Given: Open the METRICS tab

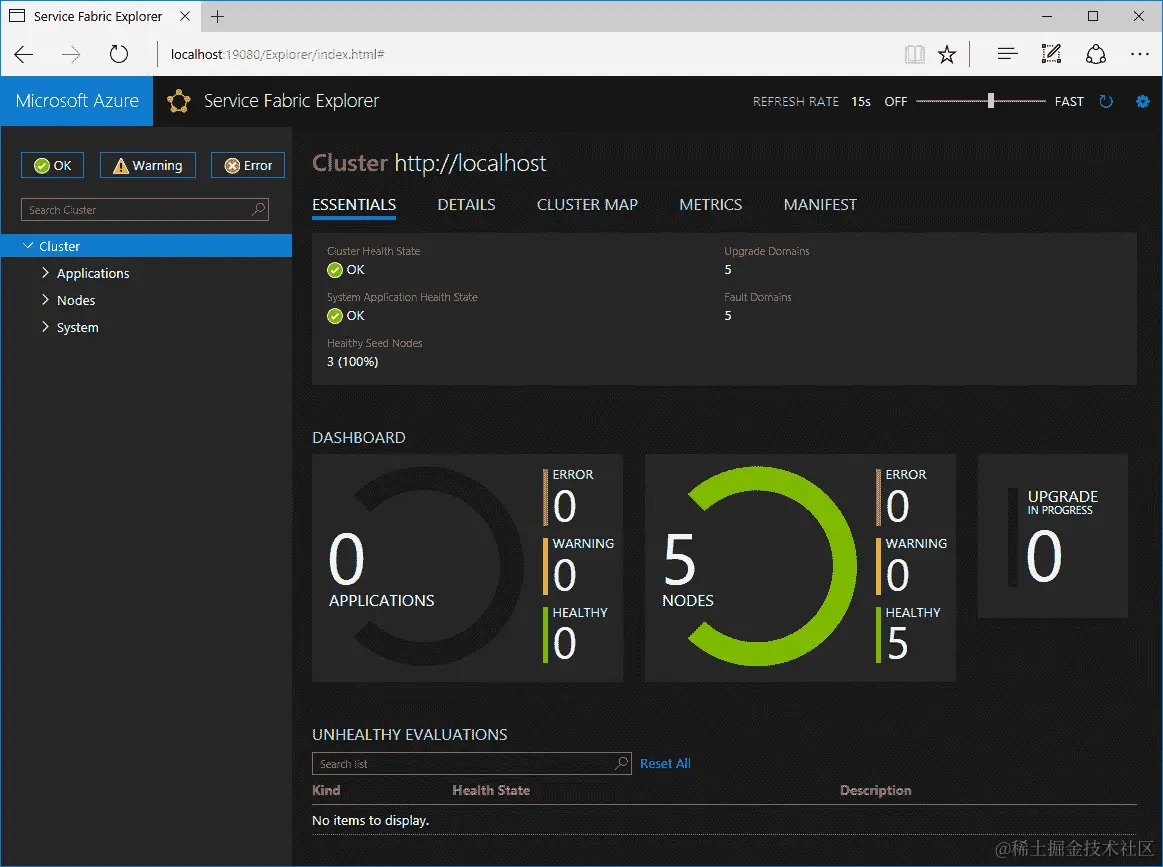Looking at the screenshot, I should (711, 205).
